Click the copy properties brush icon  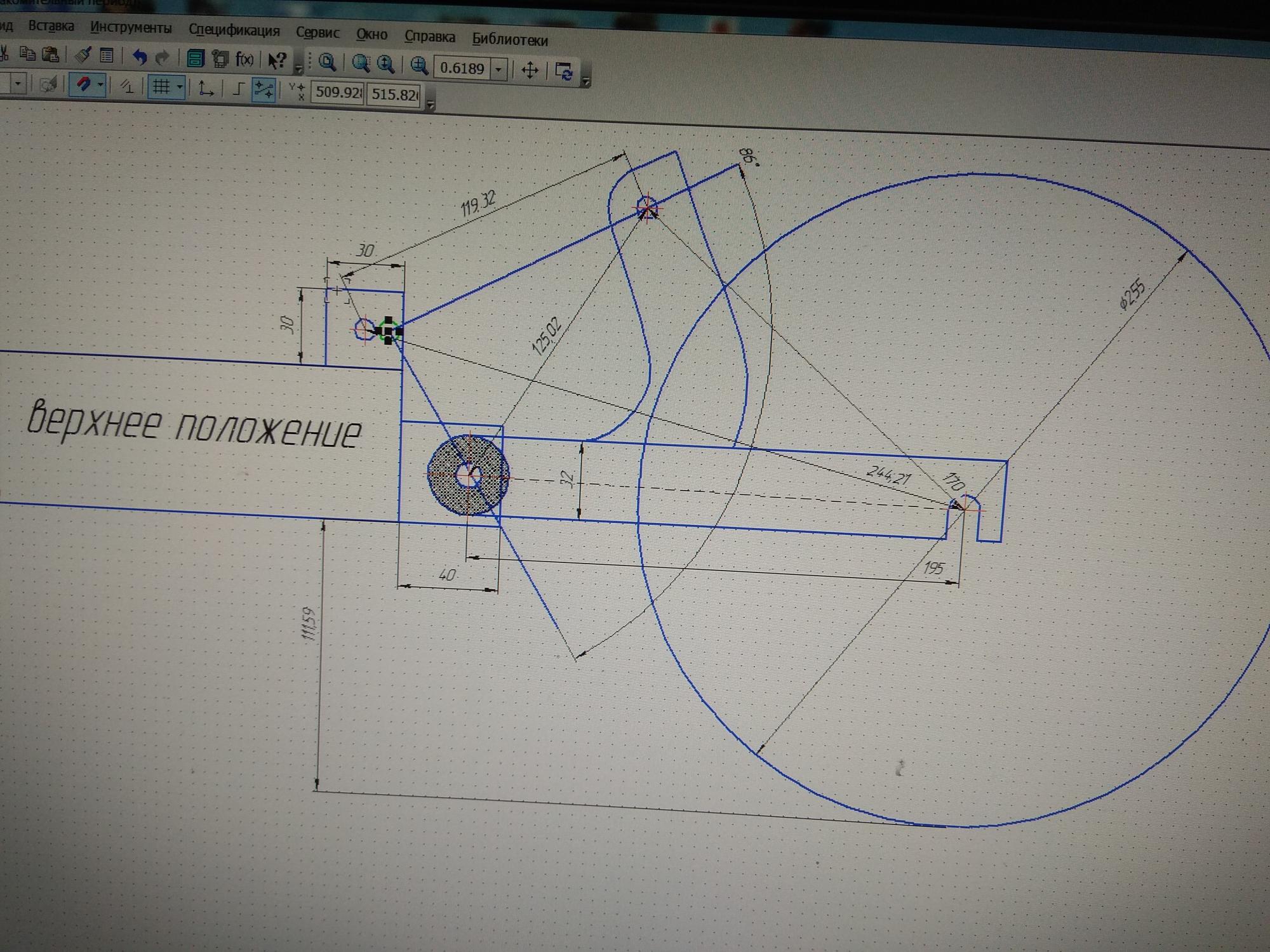[83, 55]
